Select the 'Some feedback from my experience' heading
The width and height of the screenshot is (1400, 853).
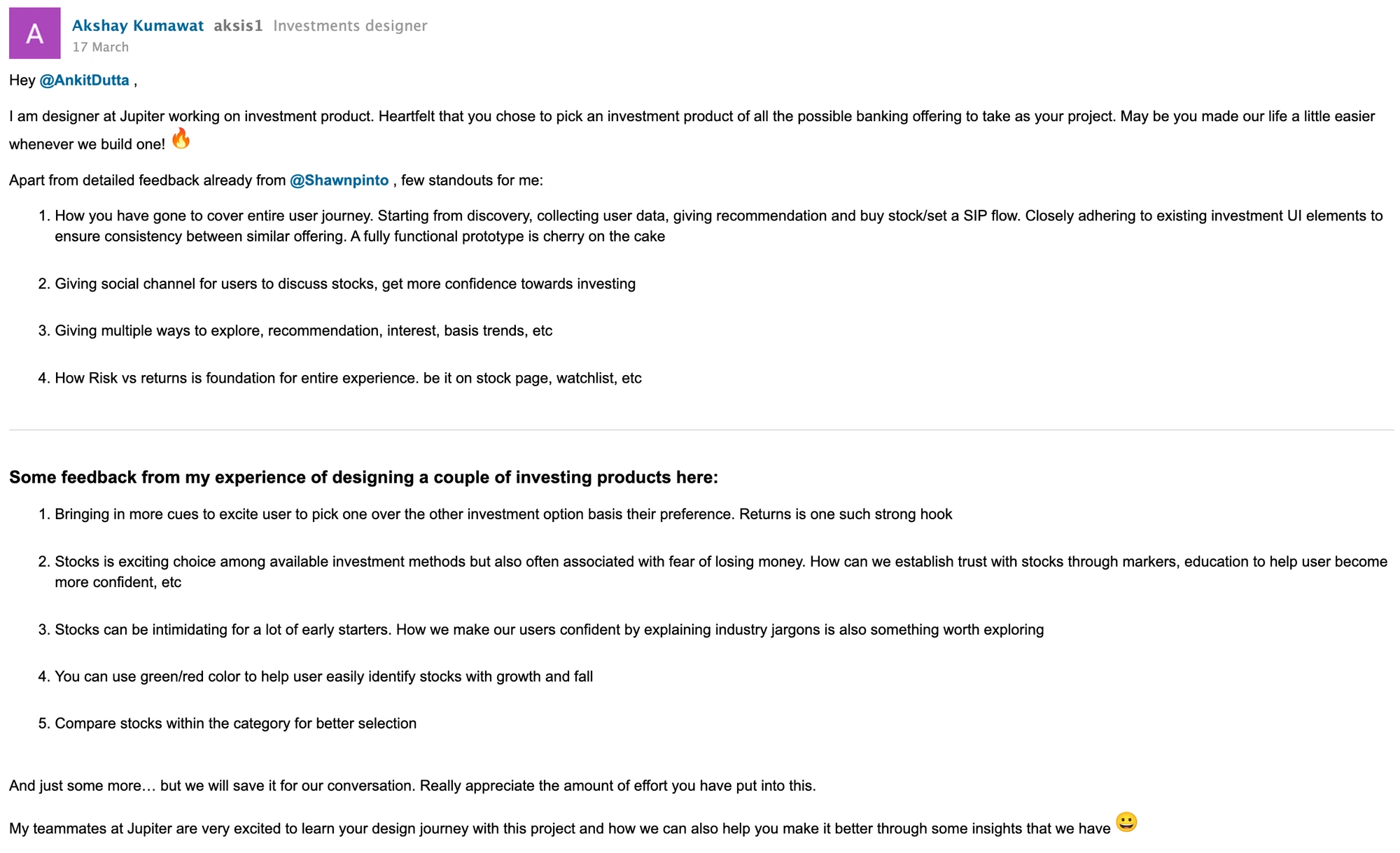click(x=363, y=477)
